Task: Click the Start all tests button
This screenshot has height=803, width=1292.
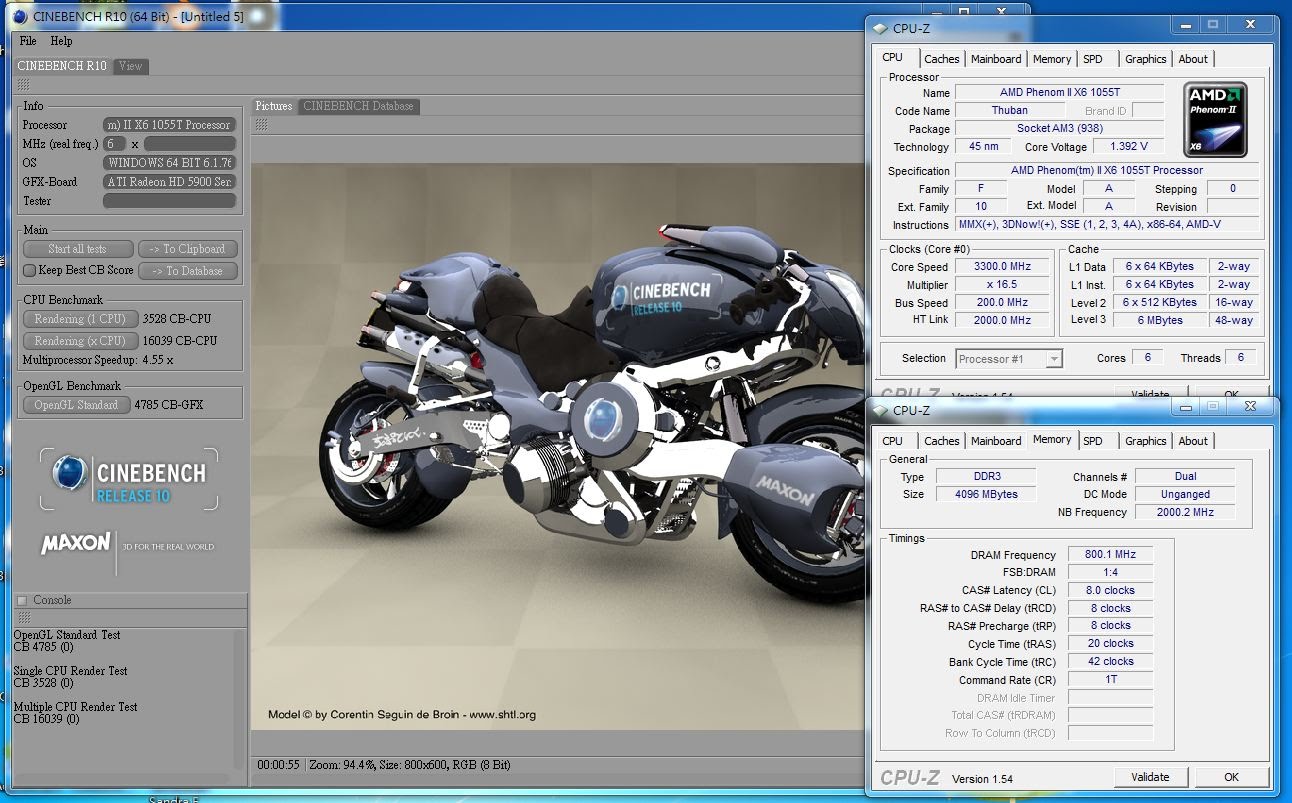Action: coord(78,249)
